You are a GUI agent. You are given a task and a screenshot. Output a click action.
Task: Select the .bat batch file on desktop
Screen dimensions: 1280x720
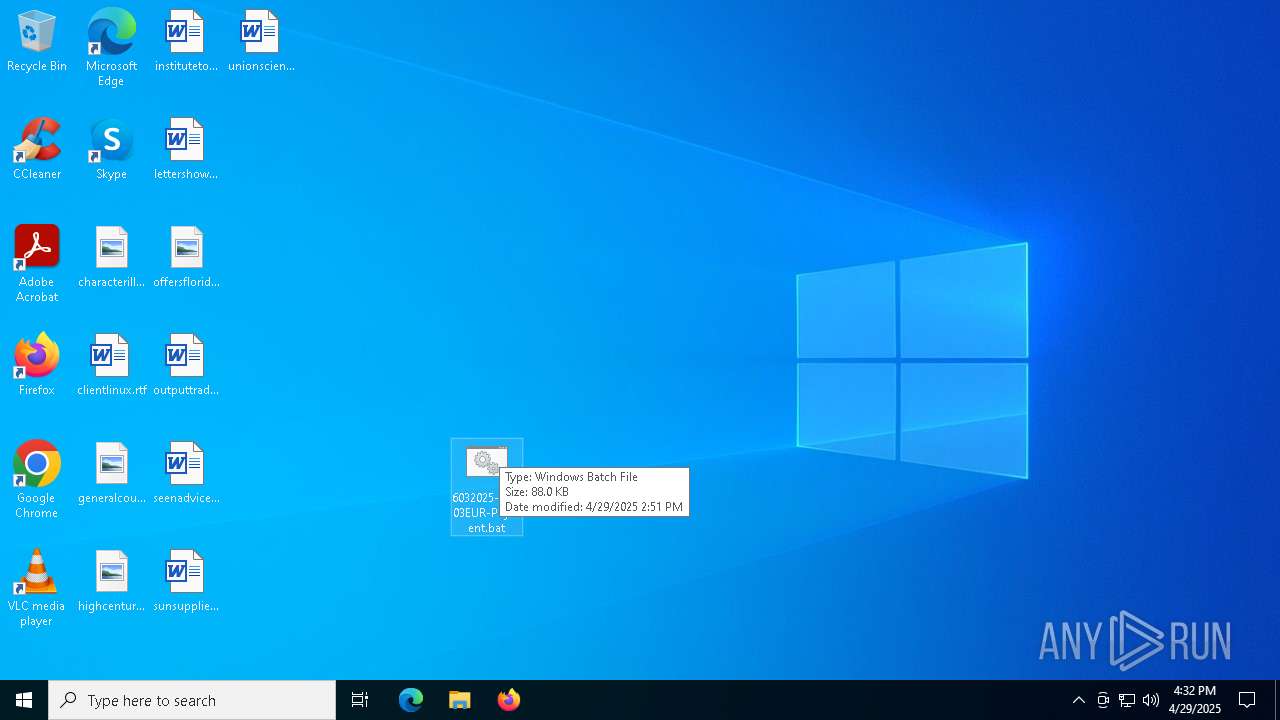point(486,487)
